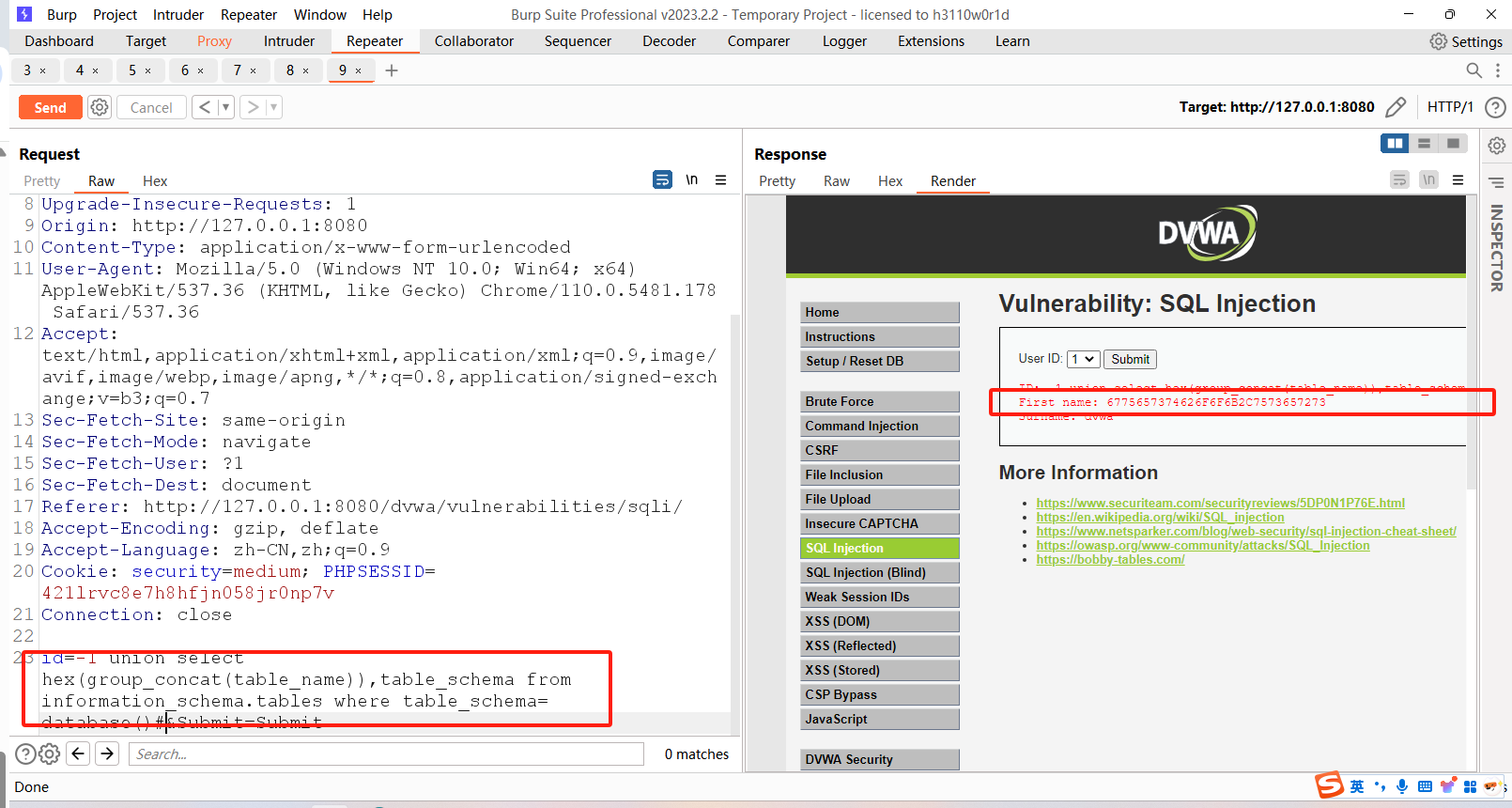Screen dimensions: 1512x808
Task: Jump to previous search match
Action: [79, 754]
